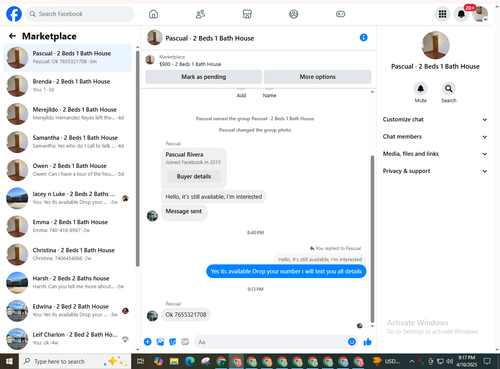This screenshot has width=500, height=369.
Task: Select the Pascual - 2 Beds 1 Bath House chat
Action: point(67,57)
